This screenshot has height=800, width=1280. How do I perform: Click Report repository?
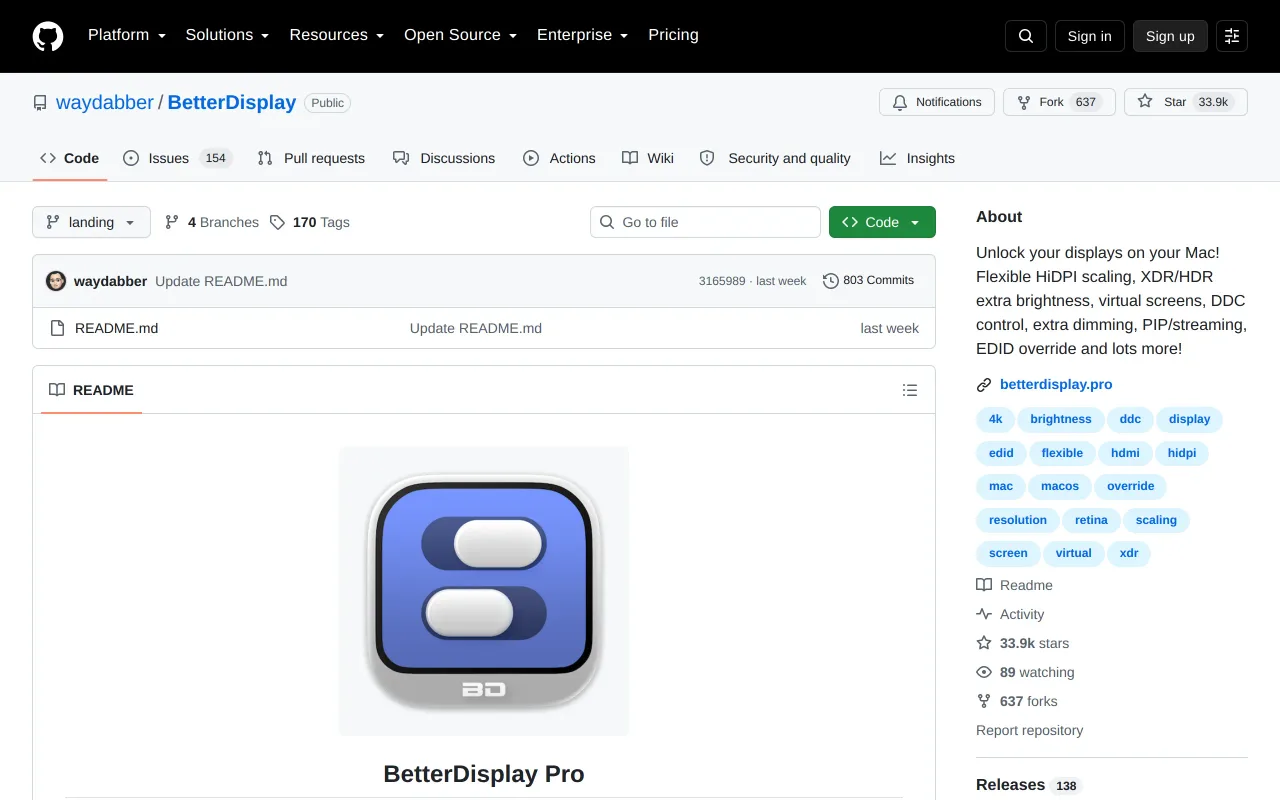(1029, 730)
